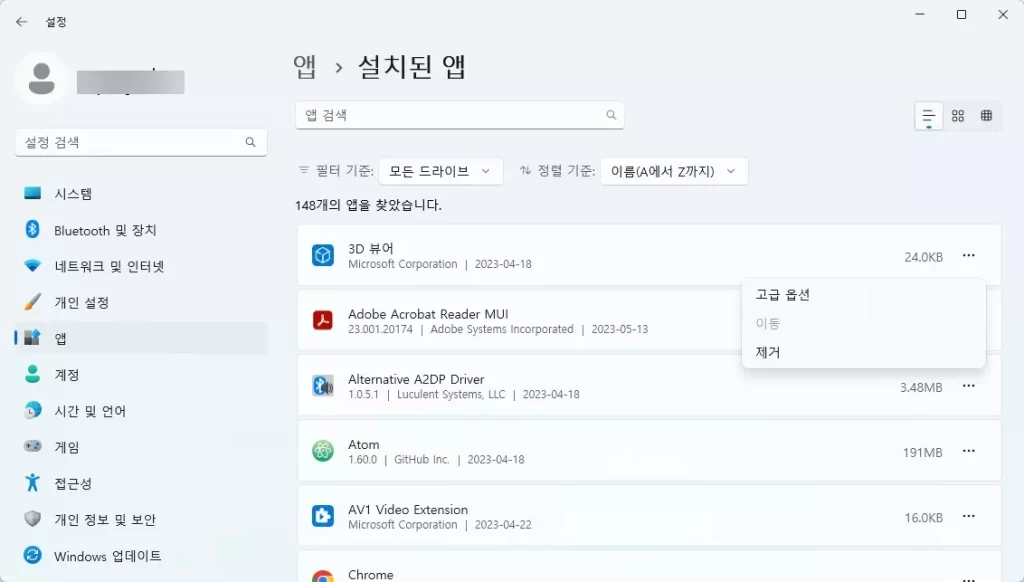This screenshot has width=1024, height=582.
Task: Open more options for 3D 뷰어
Action: coord(968,255)
